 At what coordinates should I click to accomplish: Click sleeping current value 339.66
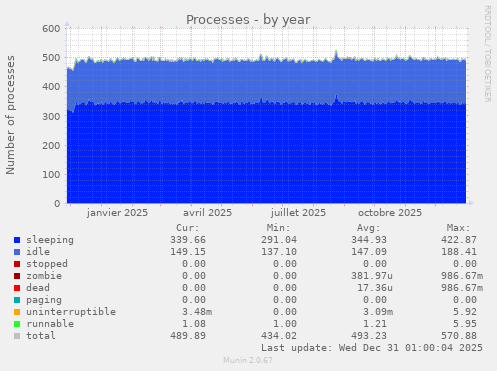coord(188,240)
